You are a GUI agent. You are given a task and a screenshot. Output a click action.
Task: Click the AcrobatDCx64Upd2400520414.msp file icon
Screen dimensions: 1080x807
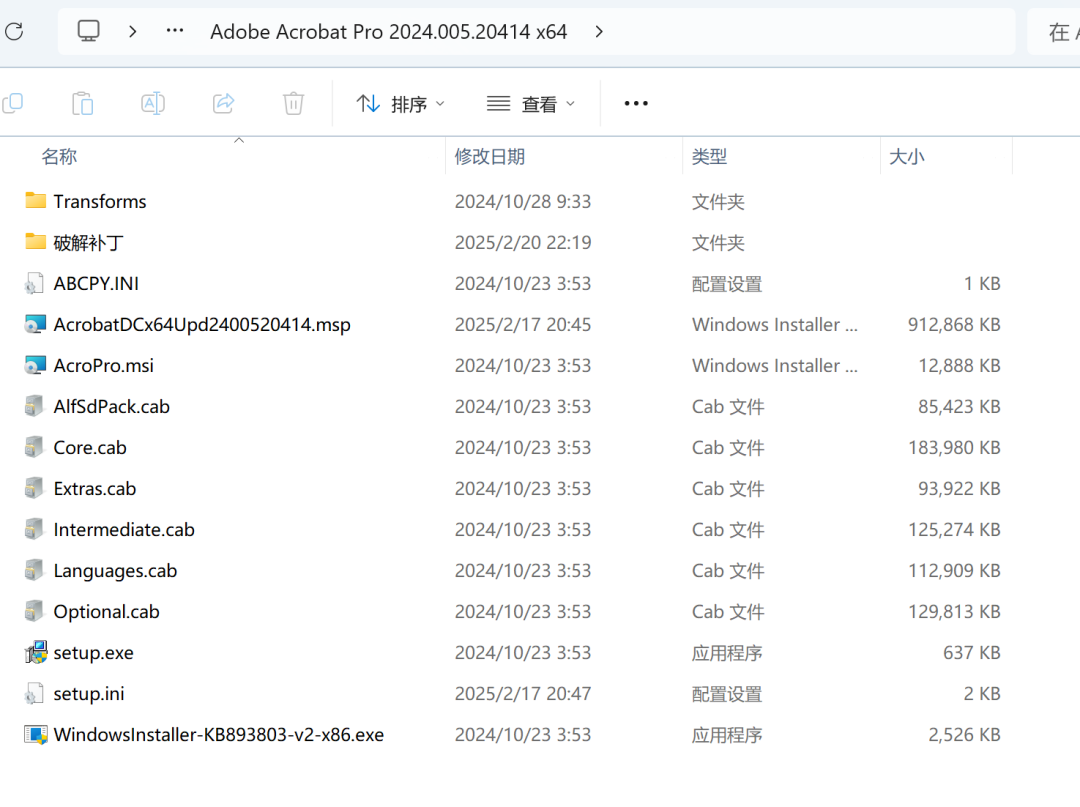pos(35,324)
